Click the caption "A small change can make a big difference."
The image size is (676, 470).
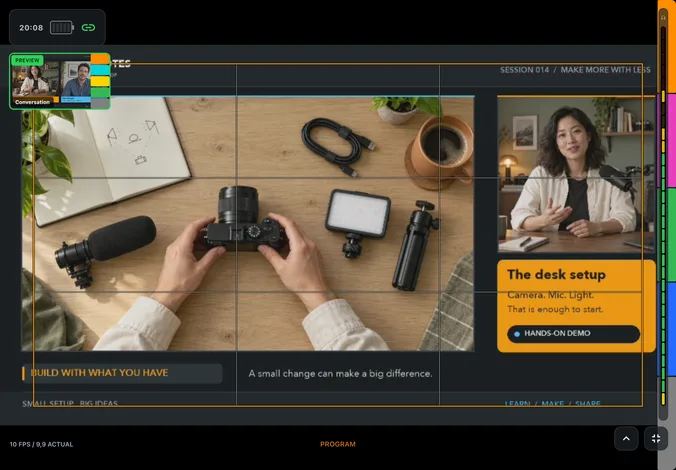[x=340, y=373]
